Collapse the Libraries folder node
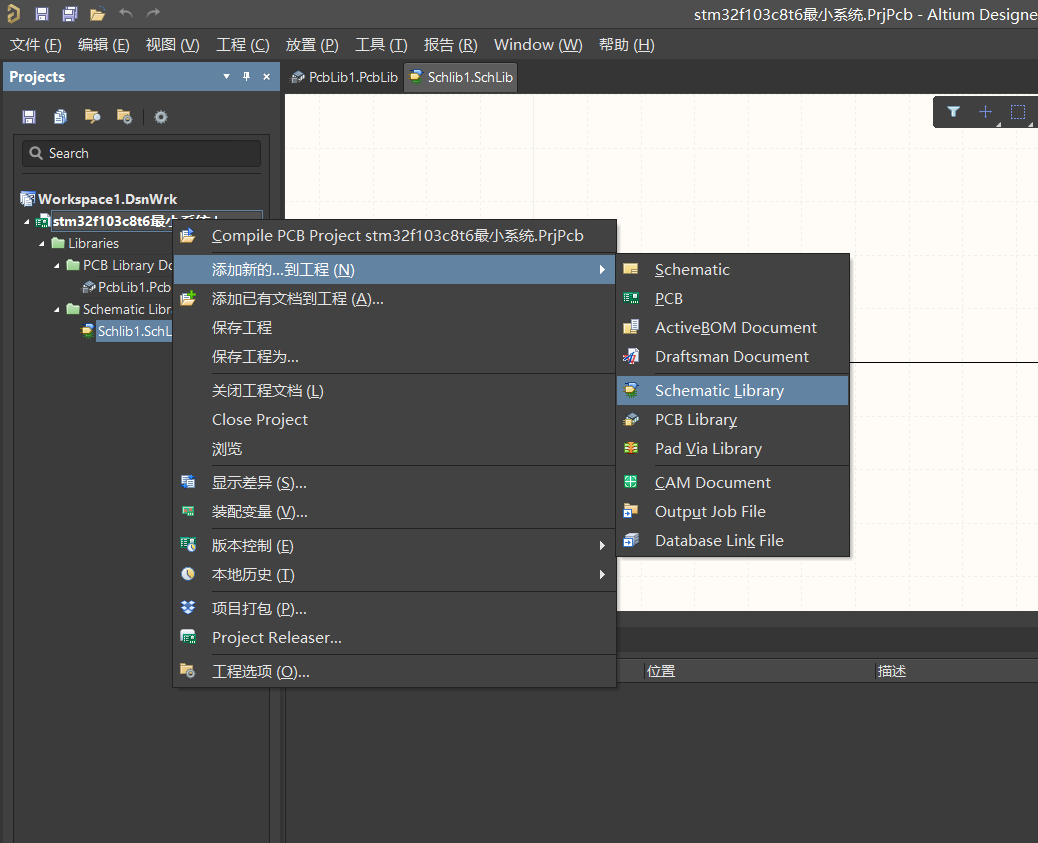Viewport: 1038px width, 843px height. pyautogui.click(x=42, y=244)
